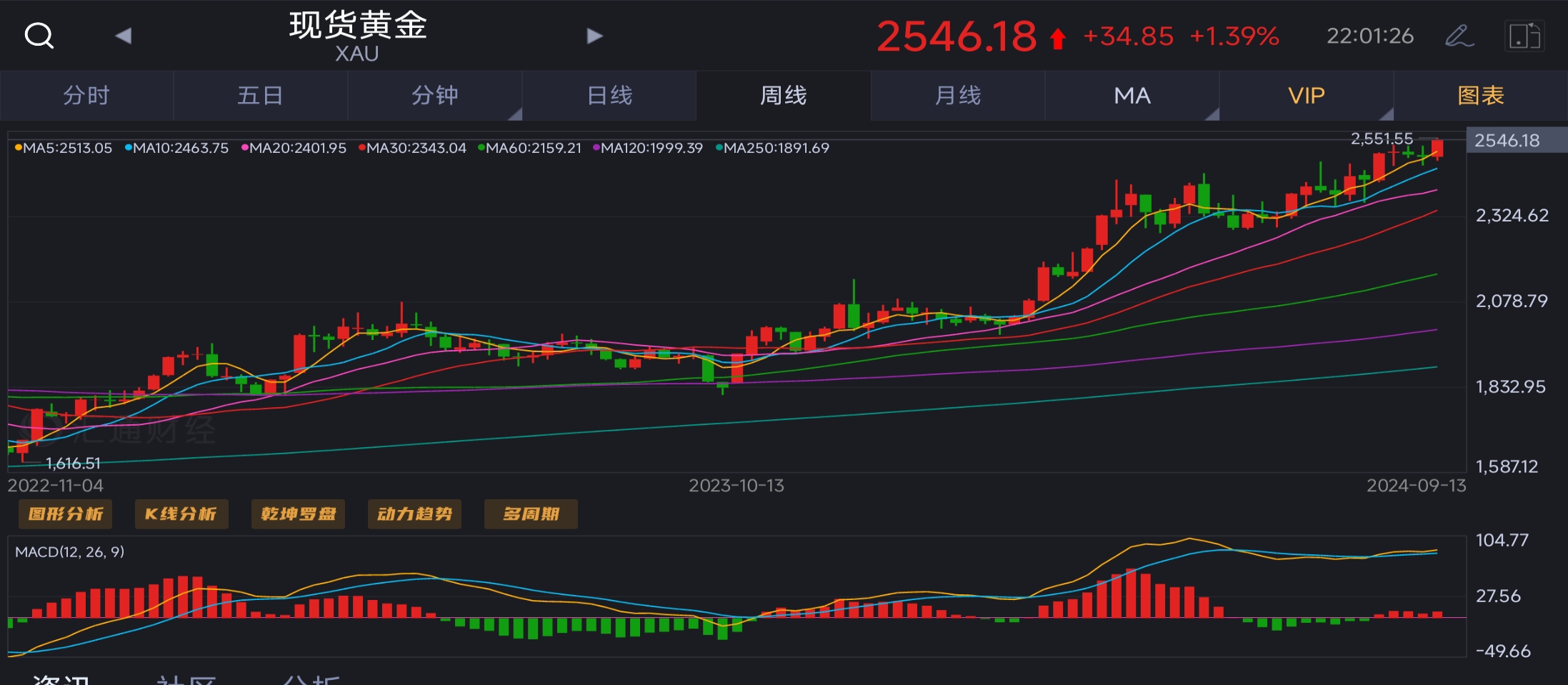Tap the 2023-10-13 date label

pos(736,486)
